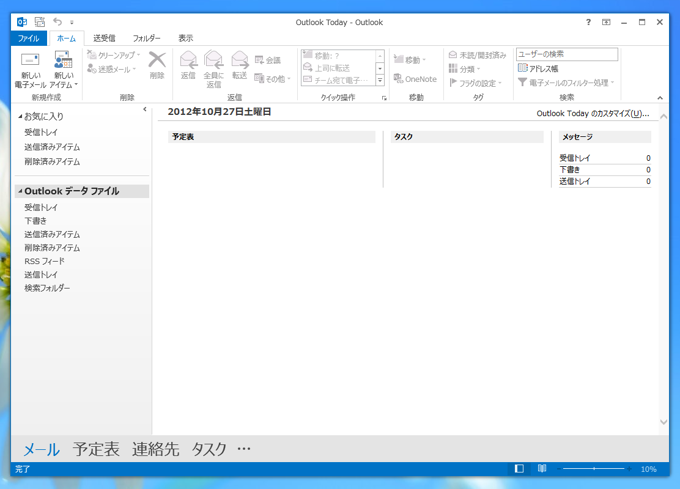Image resolution: width=680 pixels, height=489 pixels.
Task: Click the undo quick access icon
Action: 57,22
